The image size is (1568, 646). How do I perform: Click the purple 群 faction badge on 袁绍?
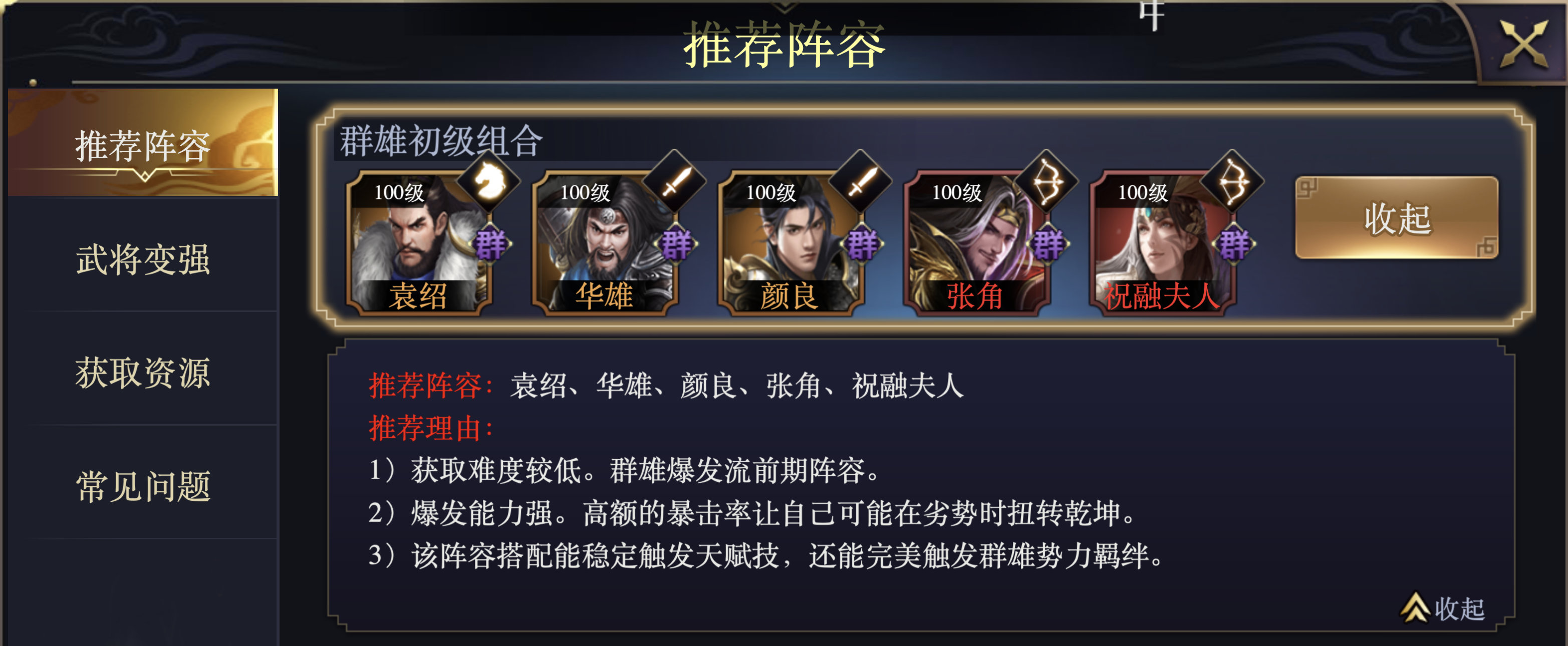coord(491,244)
